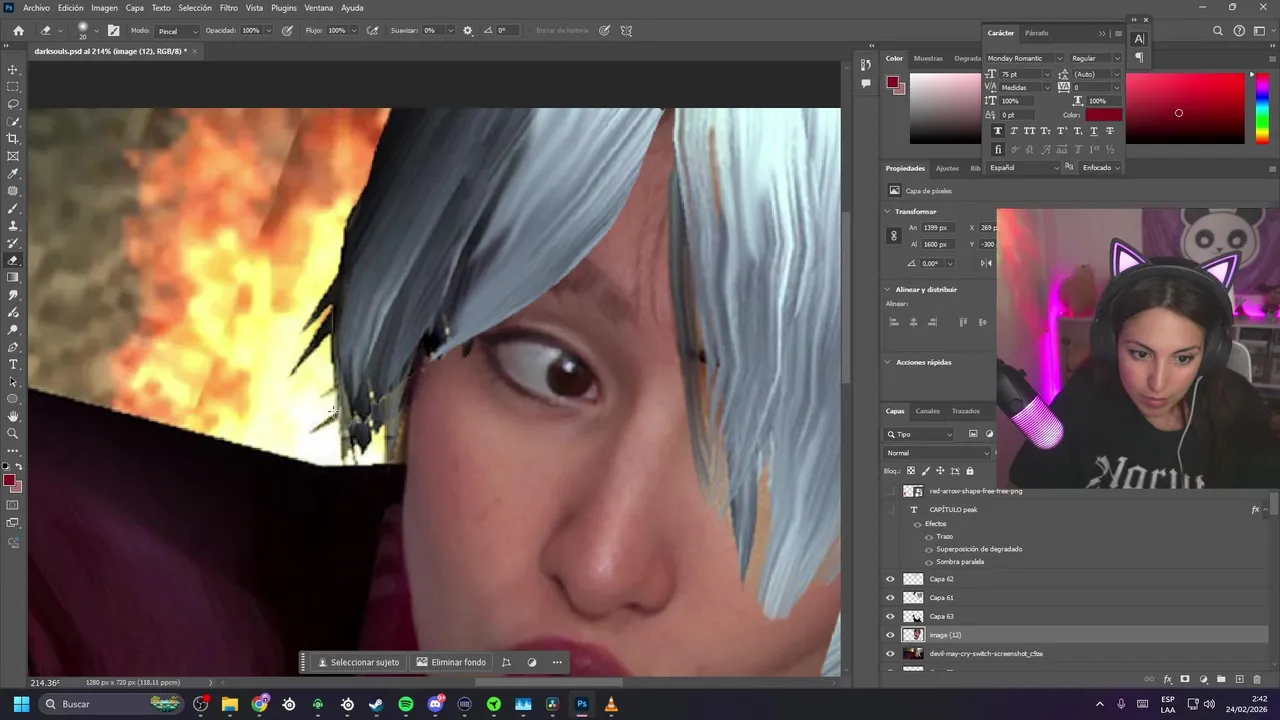This screenshot has height=720, width=1280.
Task: Select the Clone Stamp tool
Action: tap(13, 226)
